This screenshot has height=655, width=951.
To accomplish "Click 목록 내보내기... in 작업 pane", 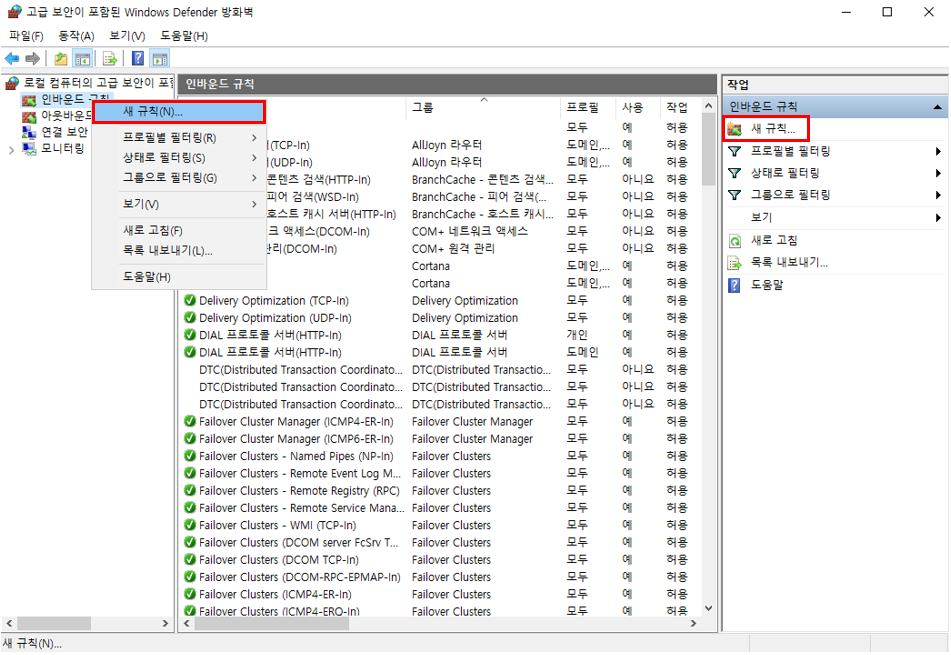I will [x=789, y=262].
